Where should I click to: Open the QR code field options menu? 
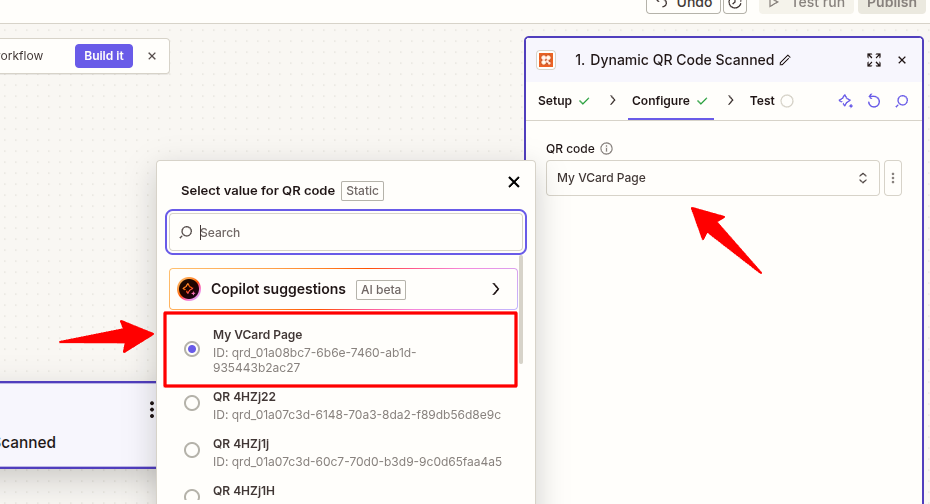click(x=893, y=178)
